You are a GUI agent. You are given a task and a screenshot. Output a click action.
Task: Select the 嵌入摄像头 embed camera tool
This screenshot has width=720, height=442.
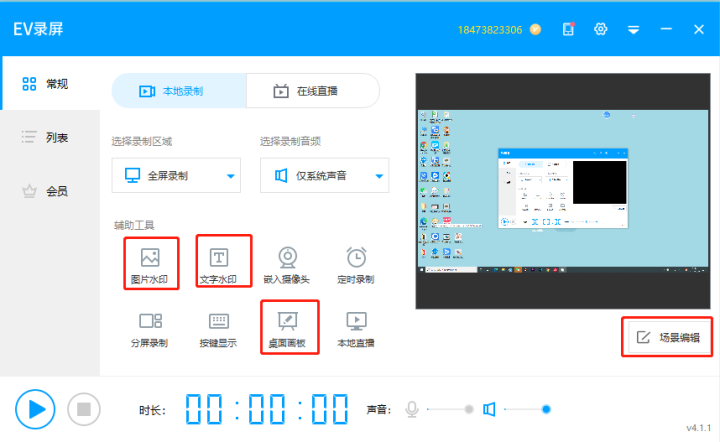(x=287, y=265)
